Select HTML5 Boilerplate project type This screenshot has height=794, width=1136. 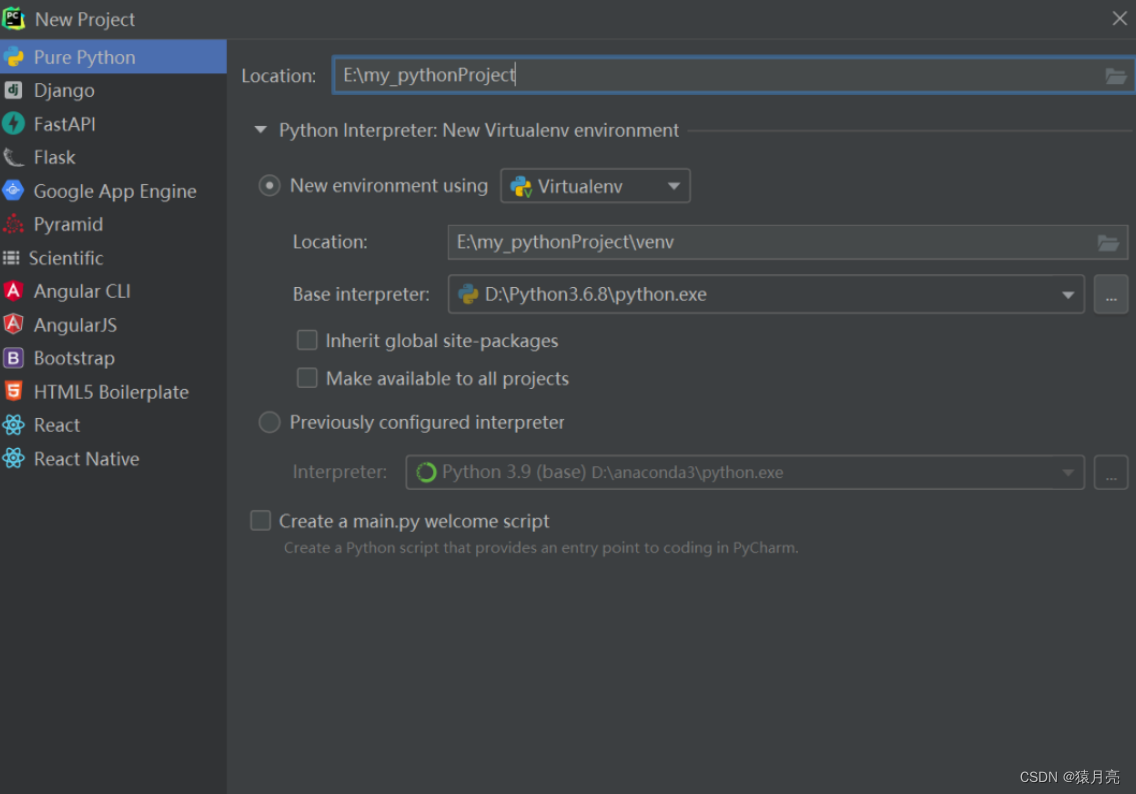[x=113, y=391]
